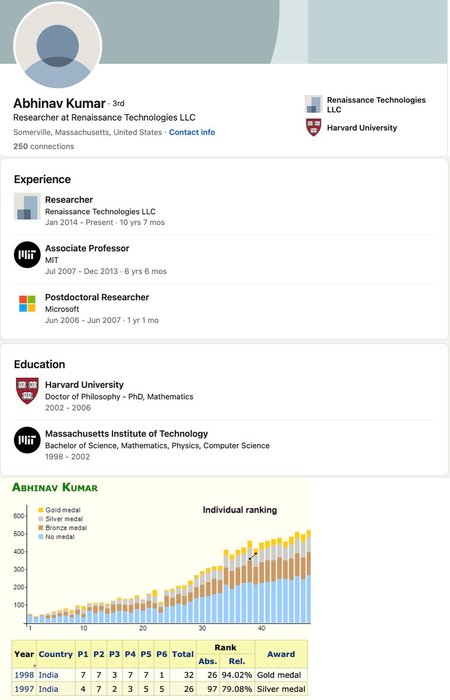Click the Country column header
Screen dimensions: 450x700
[x=55, y=654]
